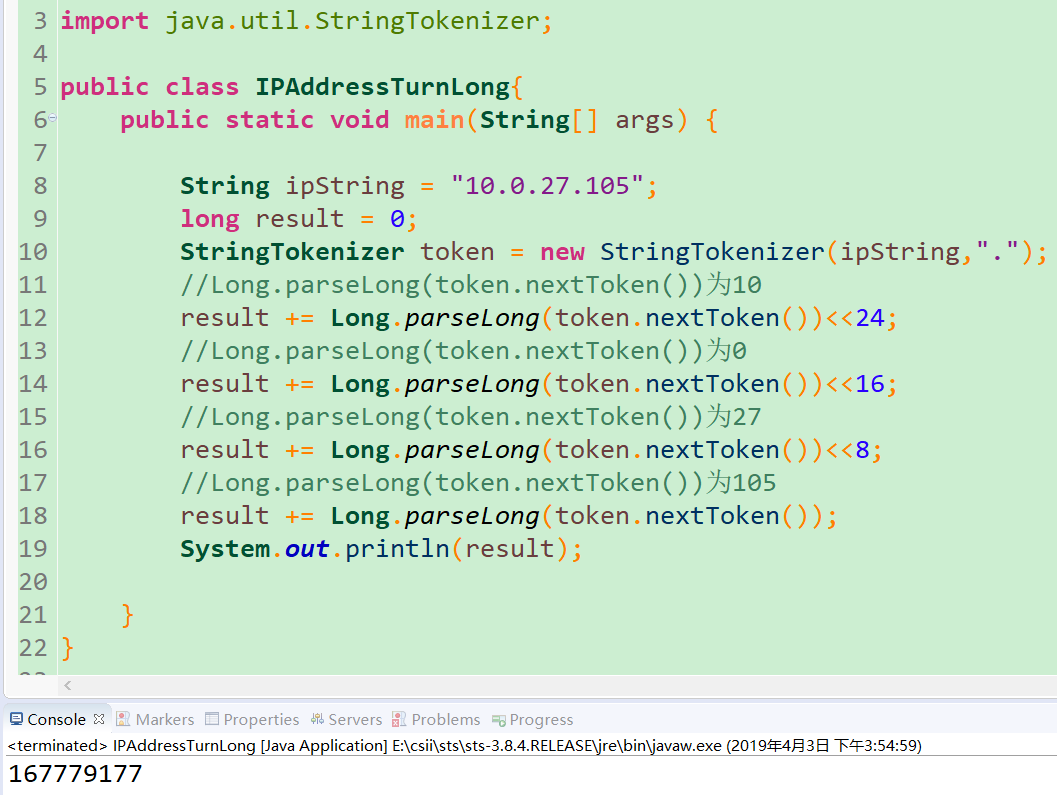Click the last parseLong statement on line 18
The image size is (1057, 795).
(508, 516)
